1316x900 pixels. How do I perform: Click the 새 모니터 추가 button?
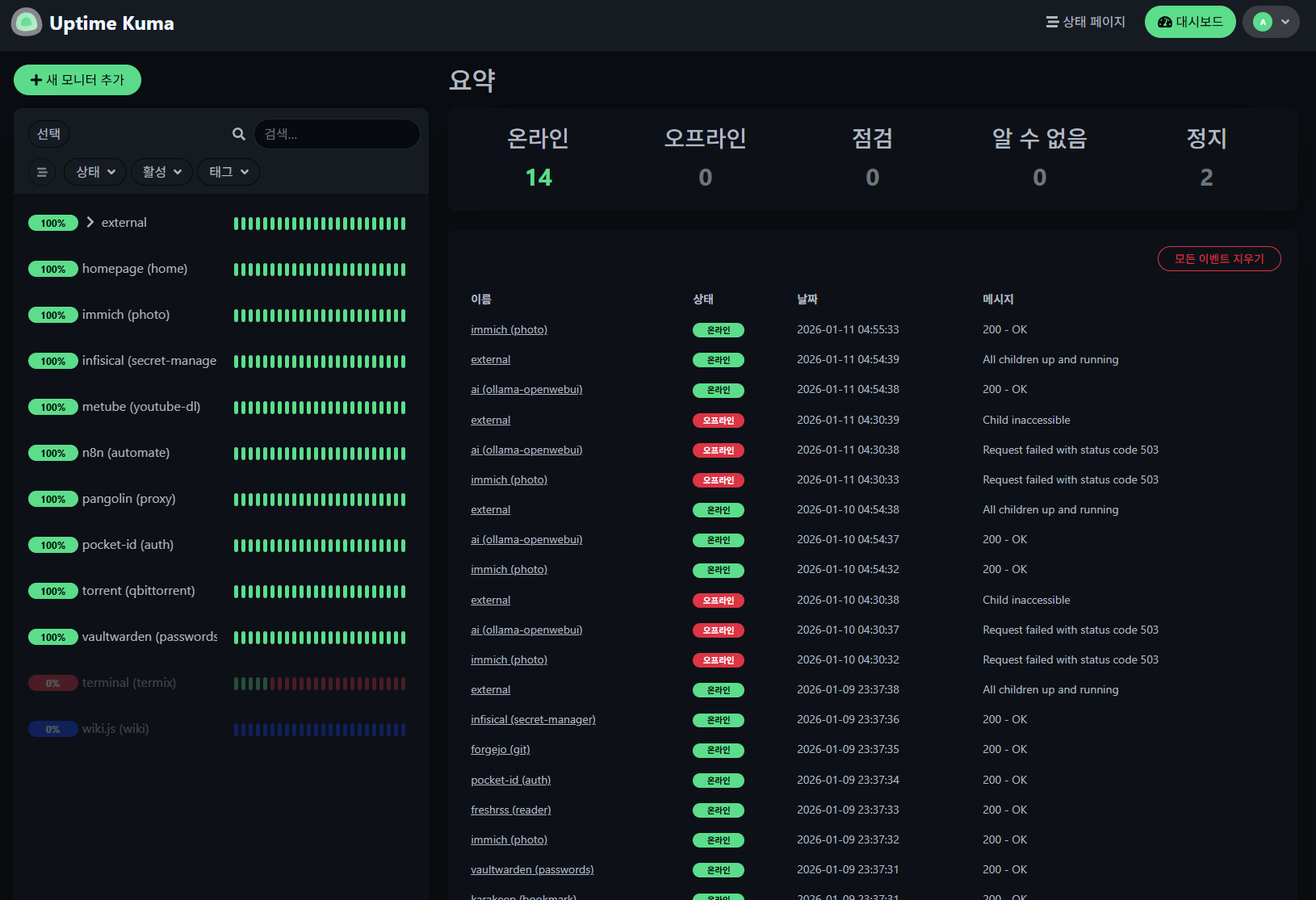[78, 80]
